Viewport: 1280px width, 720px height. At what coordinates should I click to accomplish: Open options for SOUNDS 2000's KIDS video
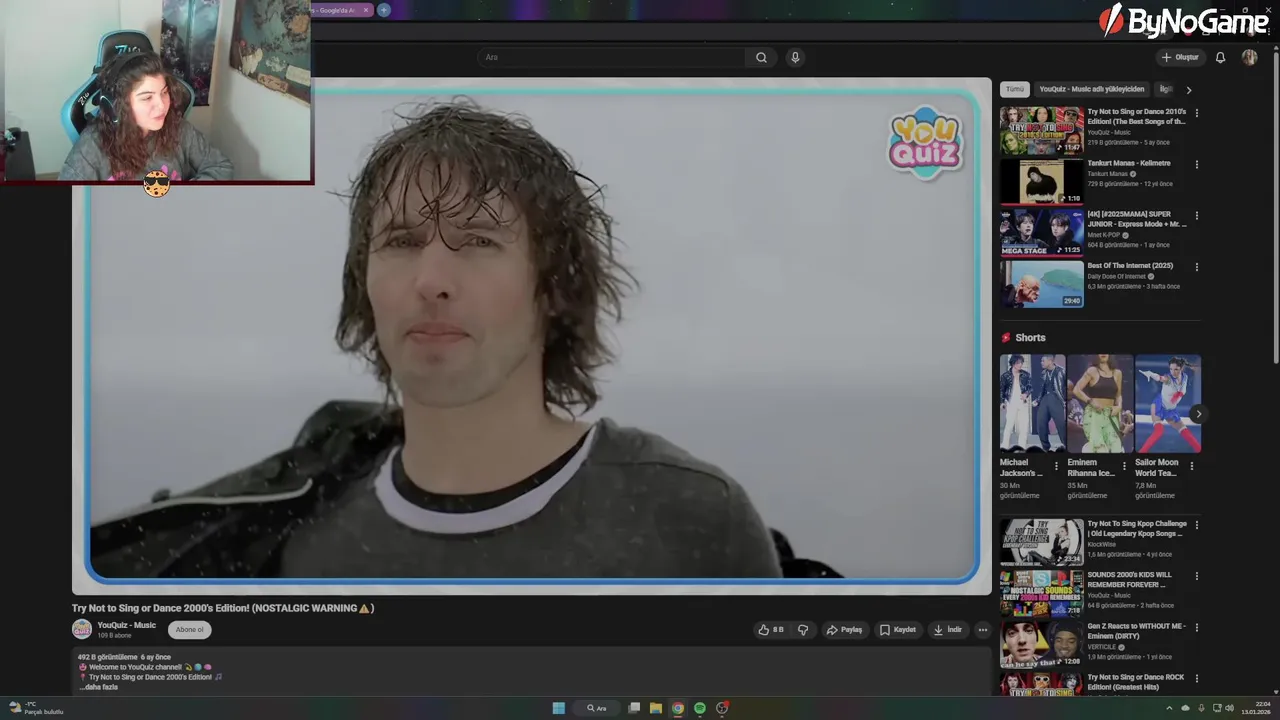point(1196,576)
